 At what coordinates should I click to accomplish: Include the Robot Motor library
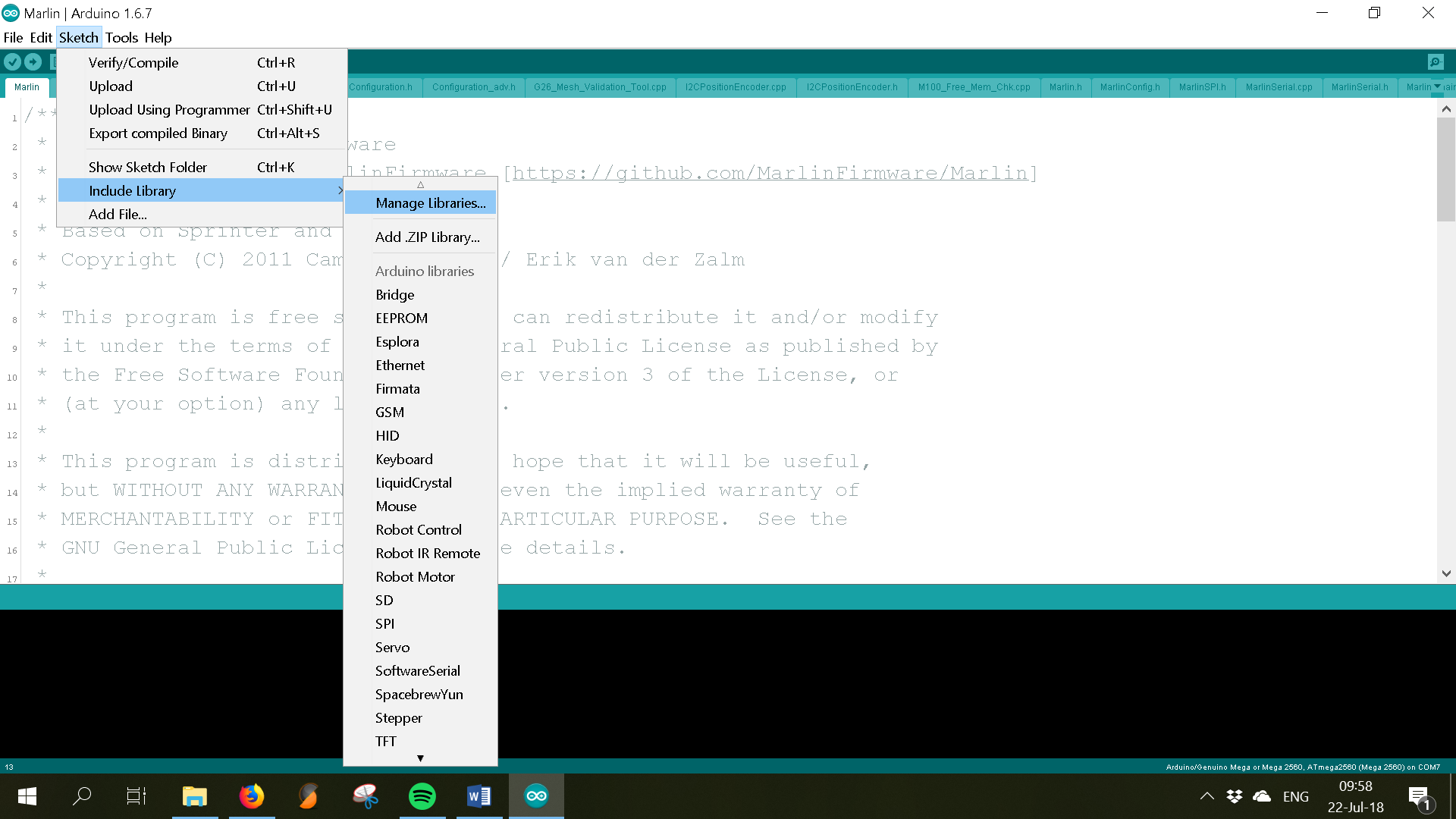tap(421, 577)
